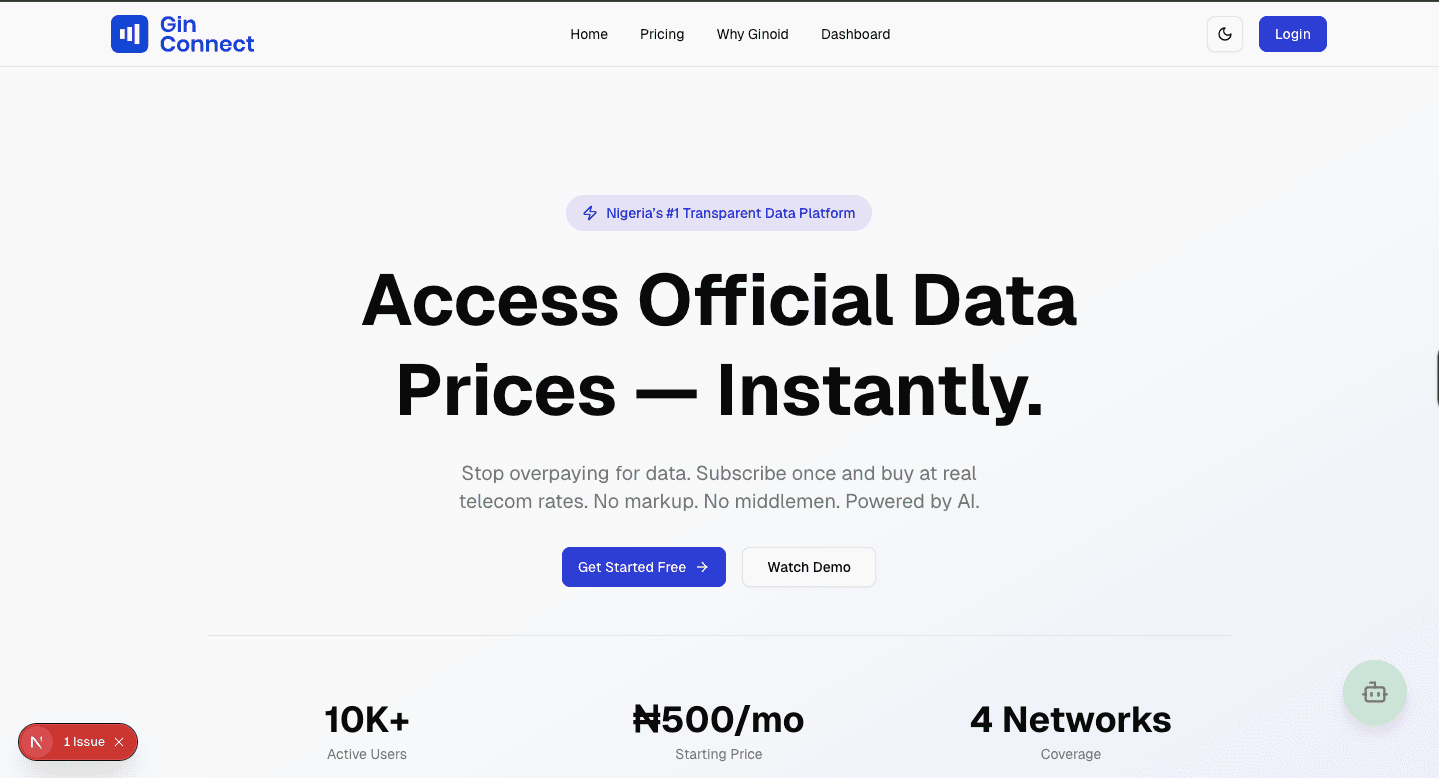Image resolution: width=1439 pixels, height=778 pixels.
Task: Open the 1 Issue error overlay label
Action: 84,742
